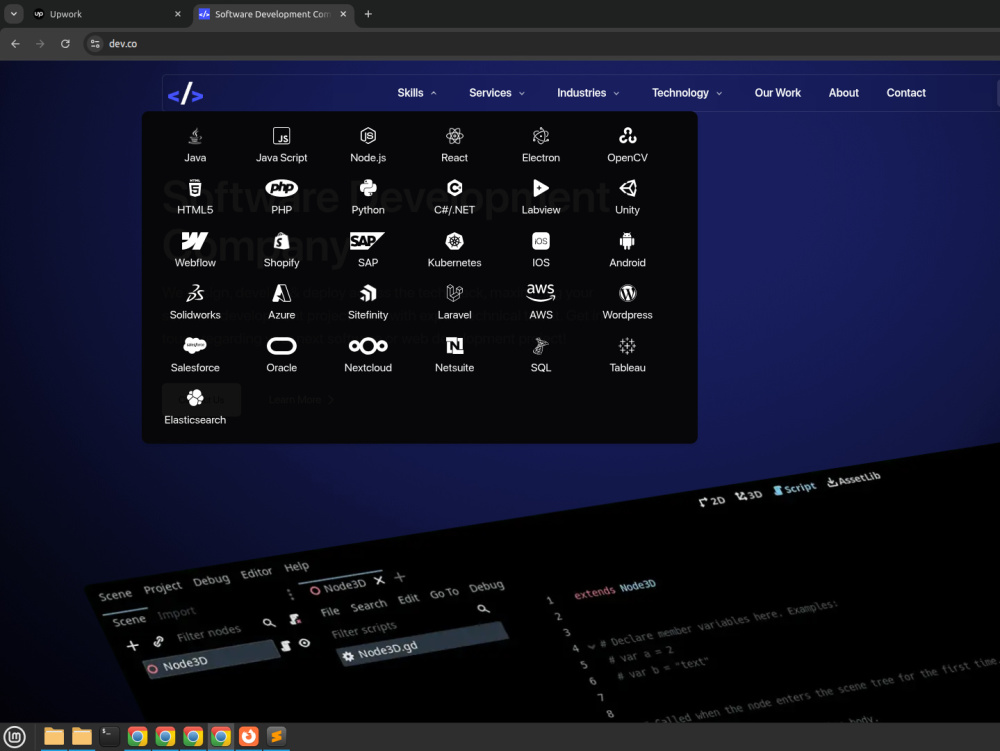
Task: Go to the About page
Action: click(843, 93)
